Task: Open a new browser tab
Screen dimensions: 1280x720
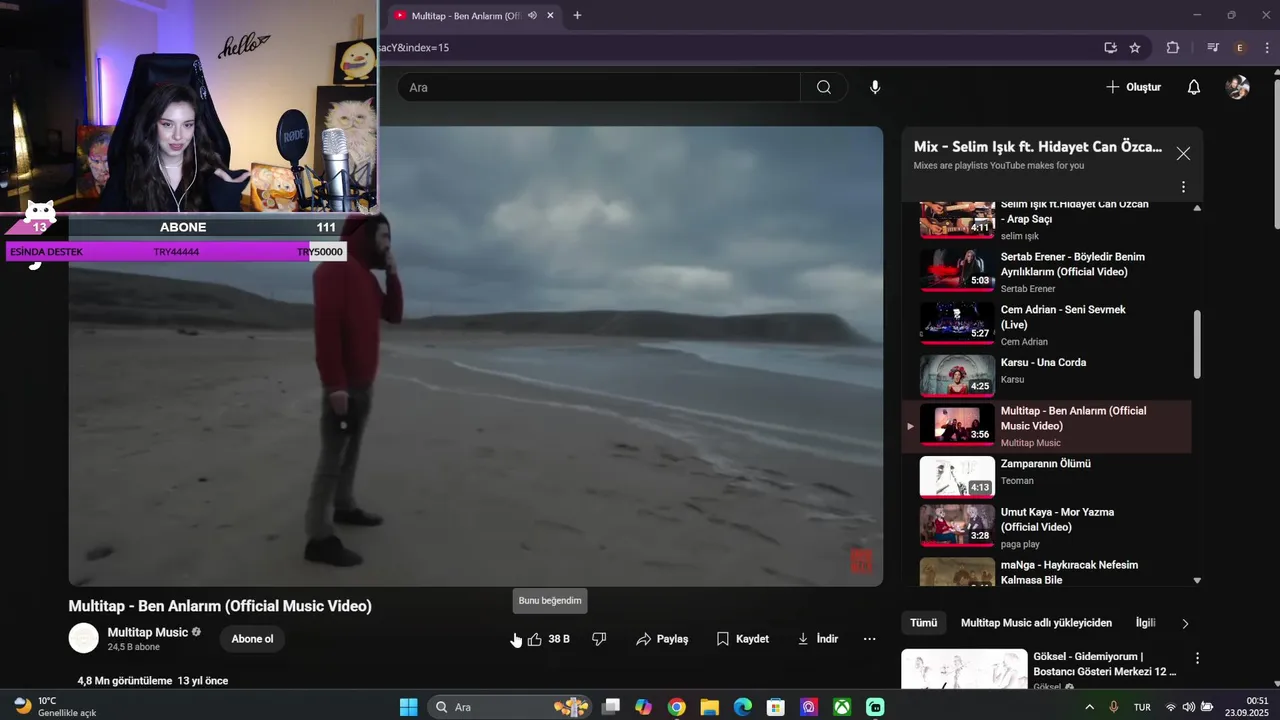Action: tap(577, 15)
